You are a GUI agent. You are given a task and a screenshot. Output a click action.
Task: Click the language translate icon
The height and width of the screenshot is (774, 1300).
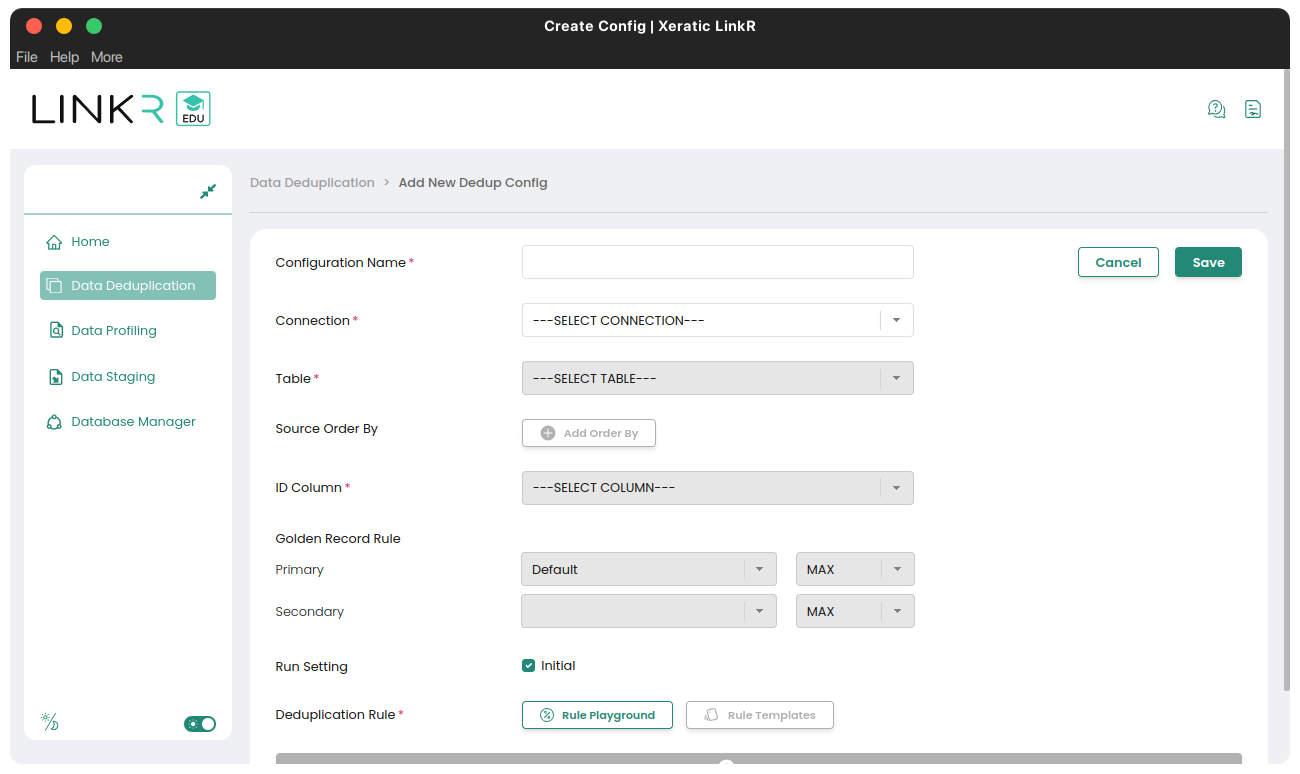tap(49, 722)
